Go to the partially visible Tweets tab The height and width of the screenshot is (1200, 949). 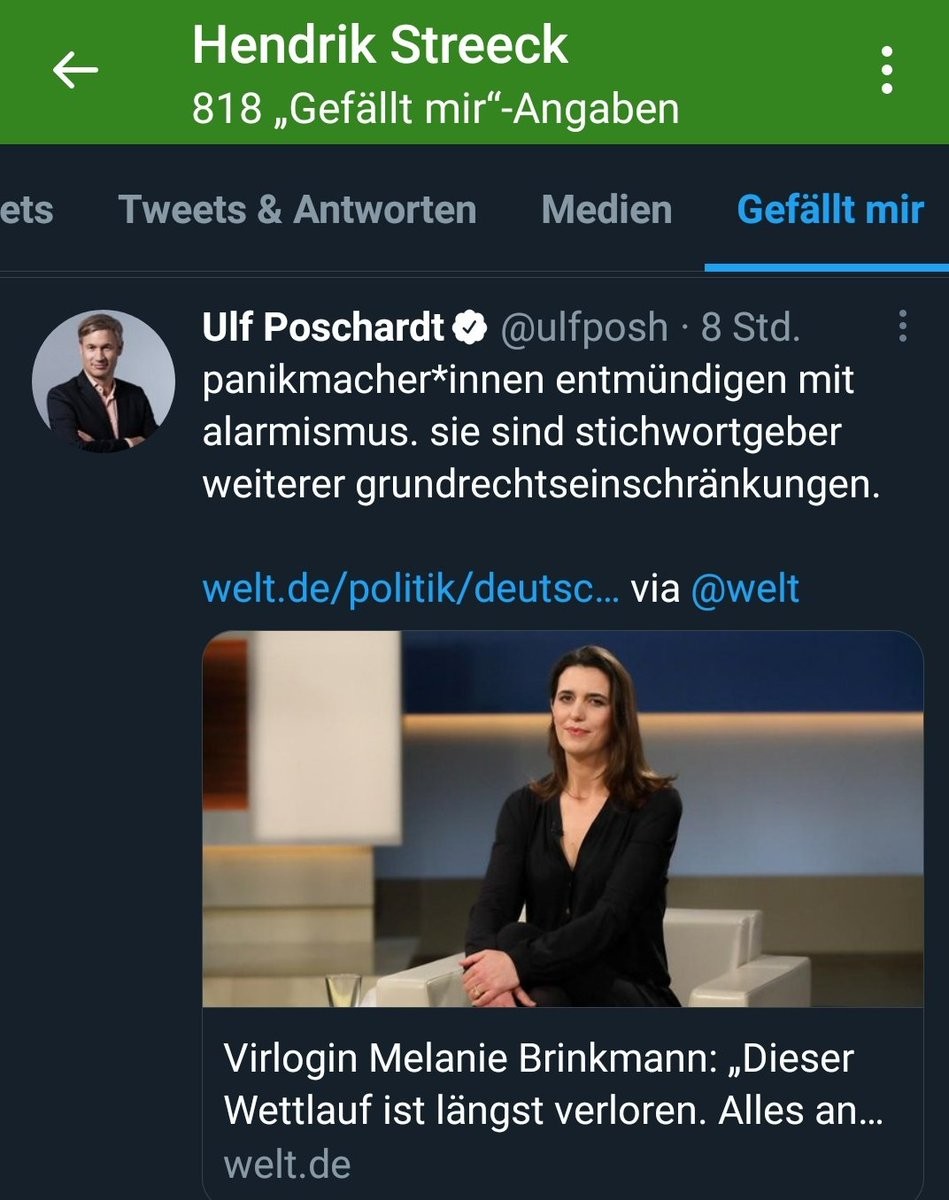pyautogui.click(x=26, y=210)
